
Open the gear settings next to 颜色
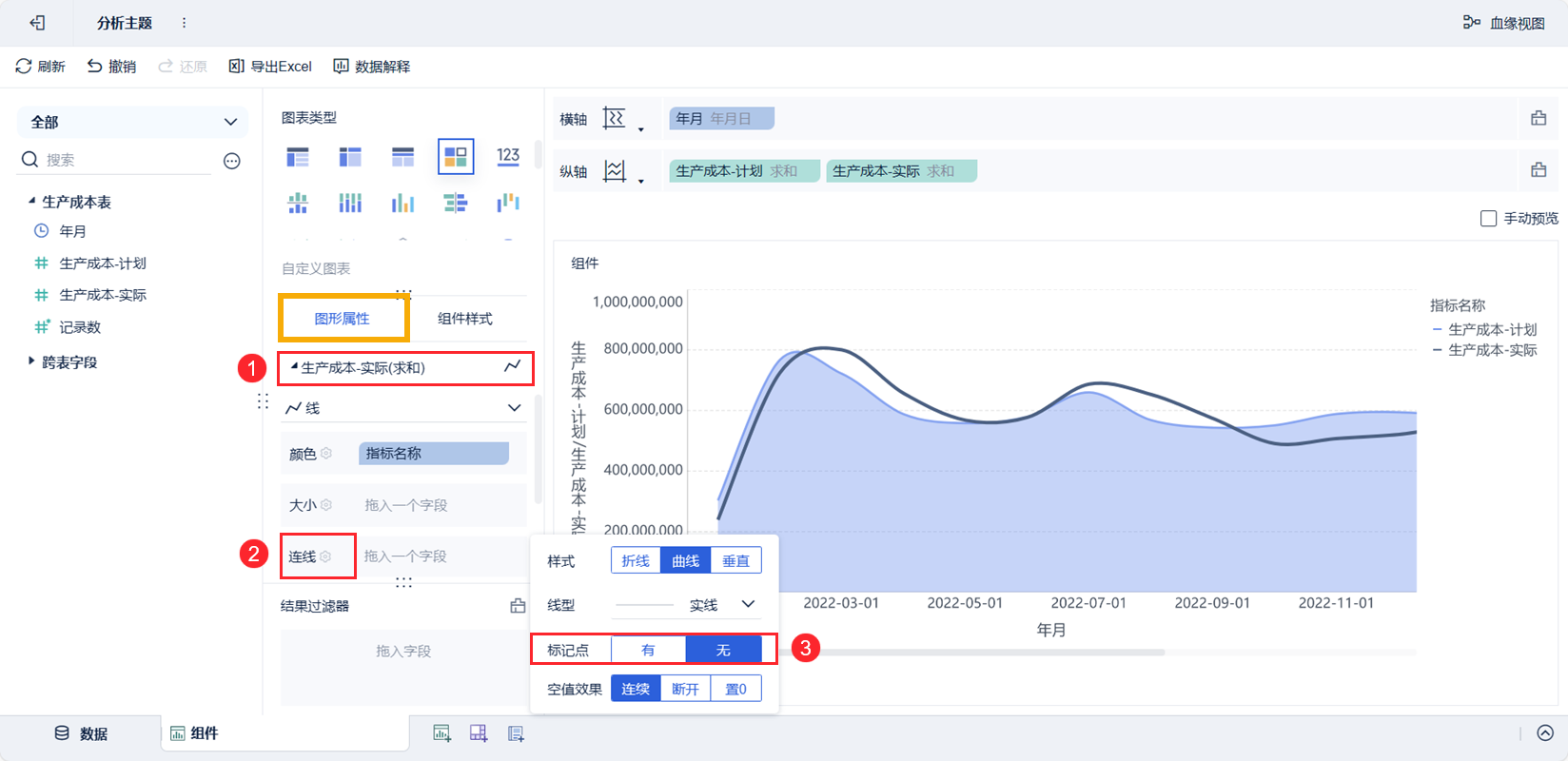click(326, 454)
